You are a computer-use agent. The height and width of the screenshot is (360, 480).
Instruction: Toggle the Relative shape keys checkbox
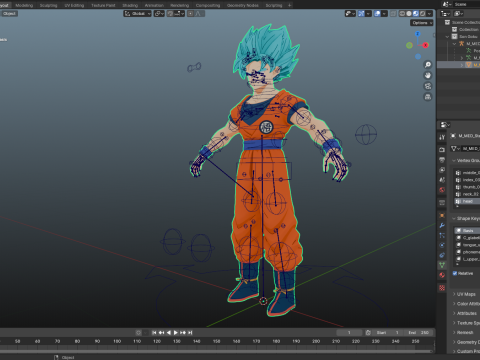pyautogui.click(x=455, y=273)
